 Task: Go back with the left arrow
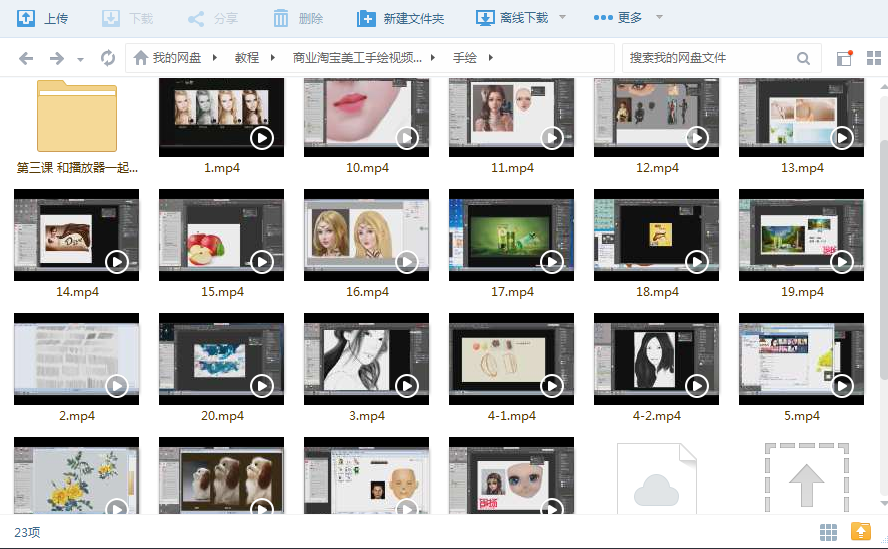pyautogui.click(x=26, y=58)
